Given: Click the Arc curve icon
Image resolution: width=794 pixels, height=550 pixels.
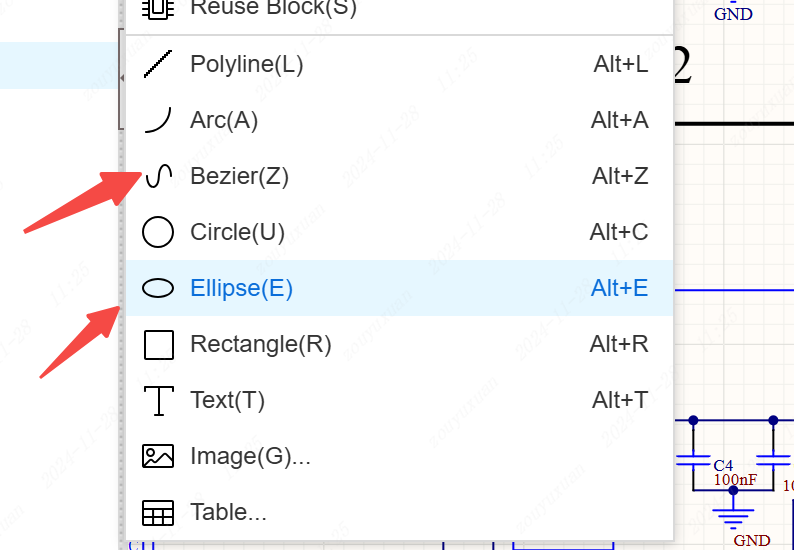Looking at the screenshot, I should [158, 120].
